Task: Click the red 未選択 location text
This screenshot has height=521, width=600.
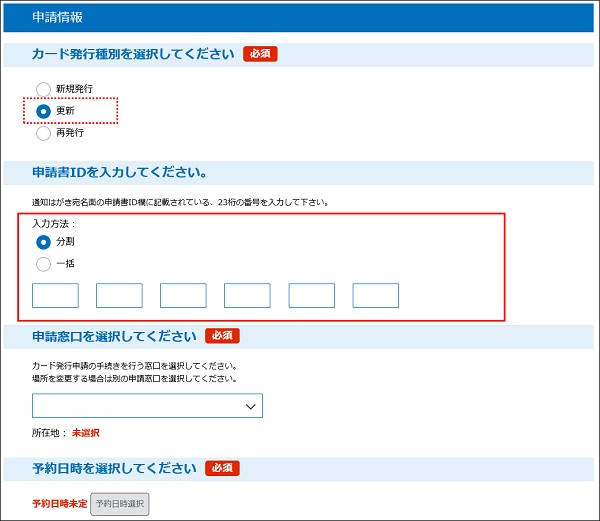Action: point(85,433)
